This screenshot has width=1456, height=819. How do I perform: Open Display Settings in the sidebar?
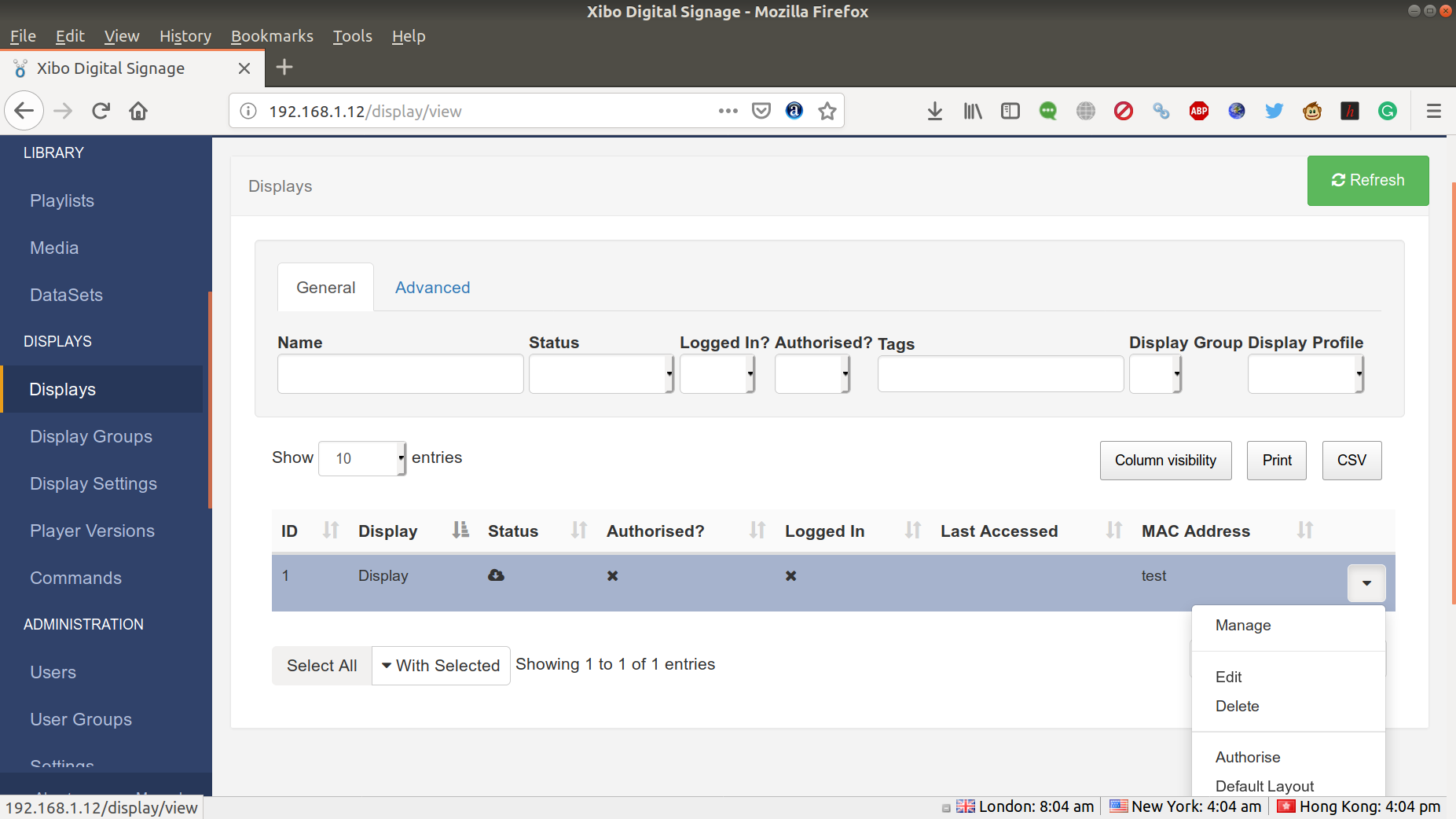[x=94, y=483]
